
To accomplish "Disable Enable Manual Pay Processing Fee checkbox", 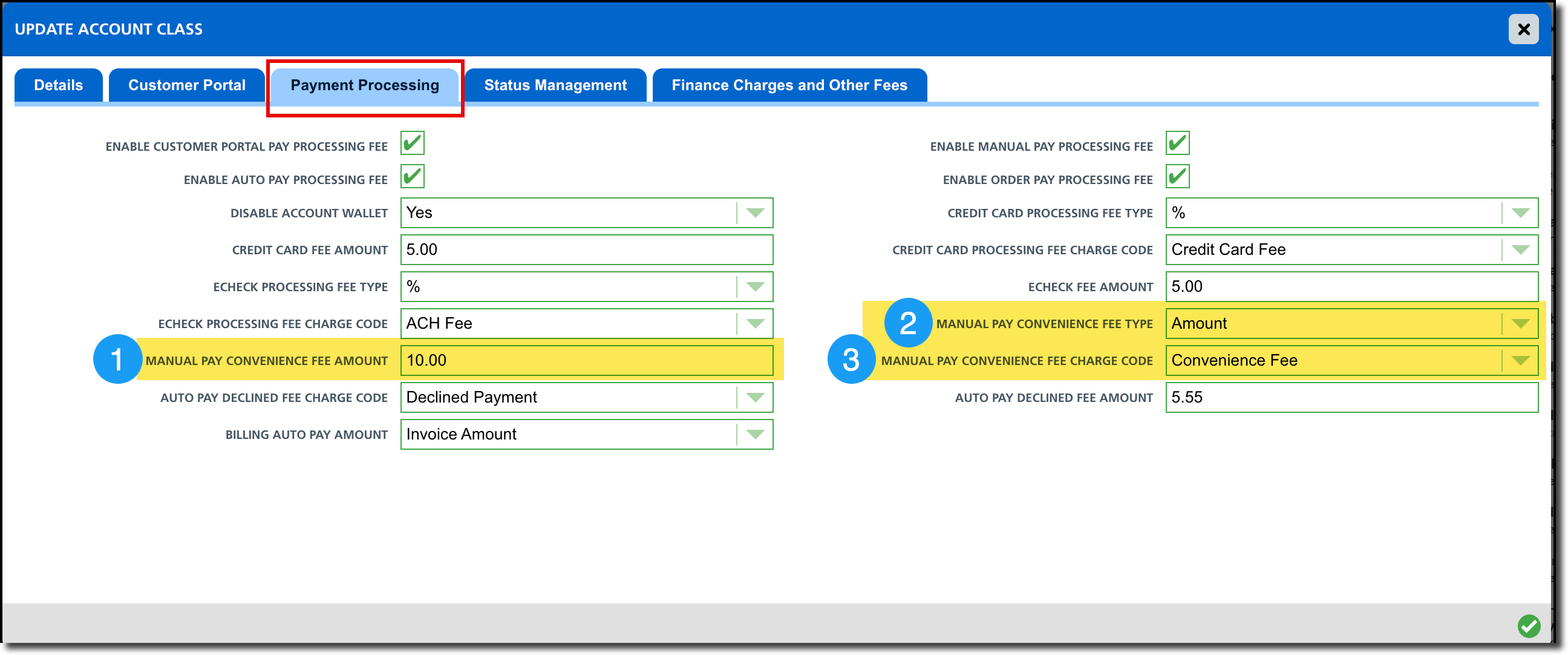I will 1177,144.
